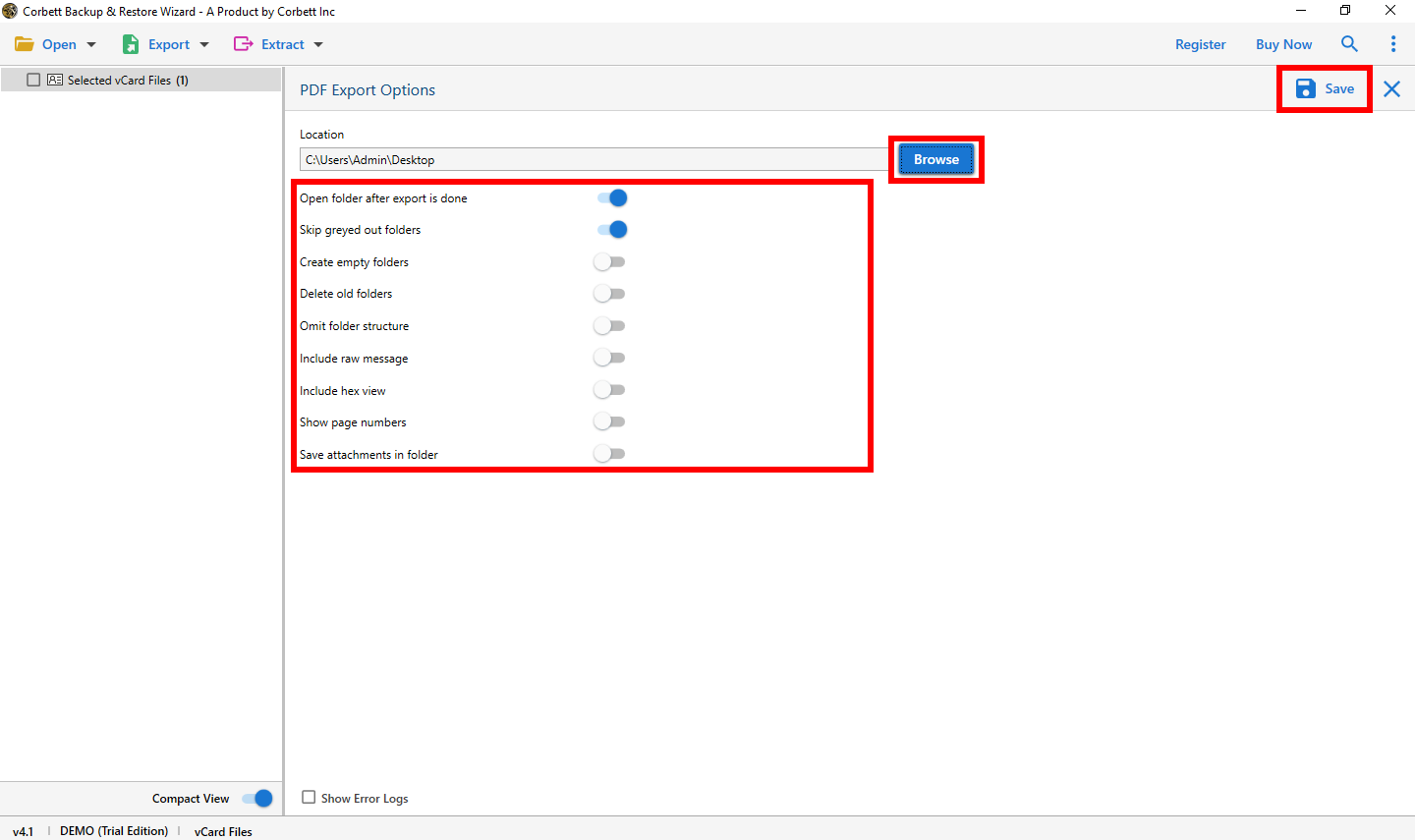Select the Selected vCard Files tree row

coord(141,80)
